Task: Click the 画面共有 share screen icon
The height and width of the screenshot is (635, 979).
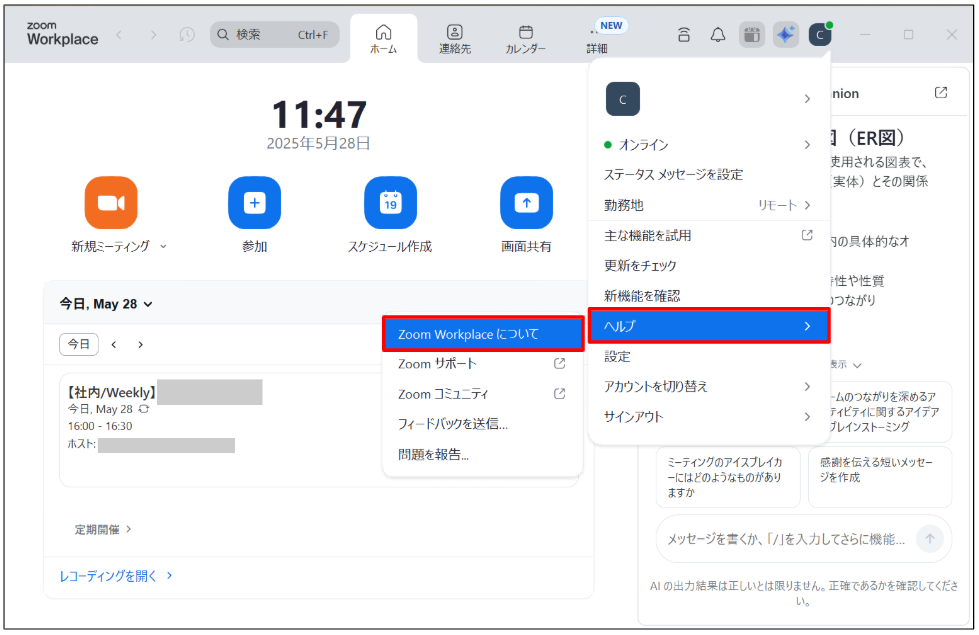Action: point(526,202)
